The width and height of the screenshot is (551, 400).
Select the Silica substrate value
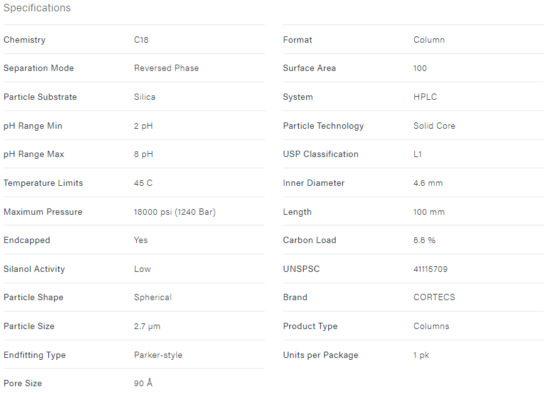[144, 97]
